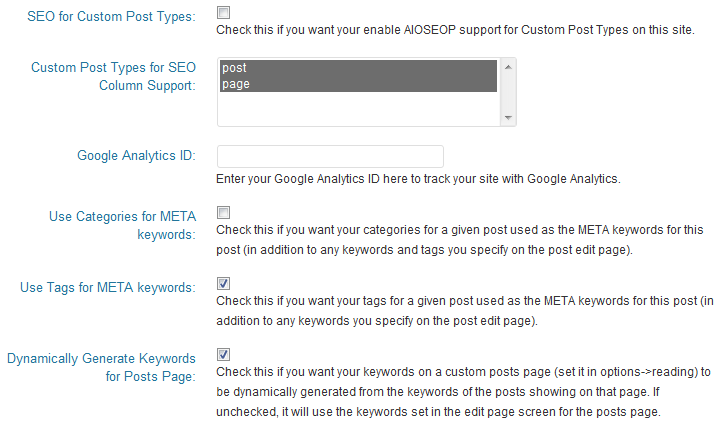
Task: Enable the SEO for Custom Post Types checkbox
Action: coord(223,13)
